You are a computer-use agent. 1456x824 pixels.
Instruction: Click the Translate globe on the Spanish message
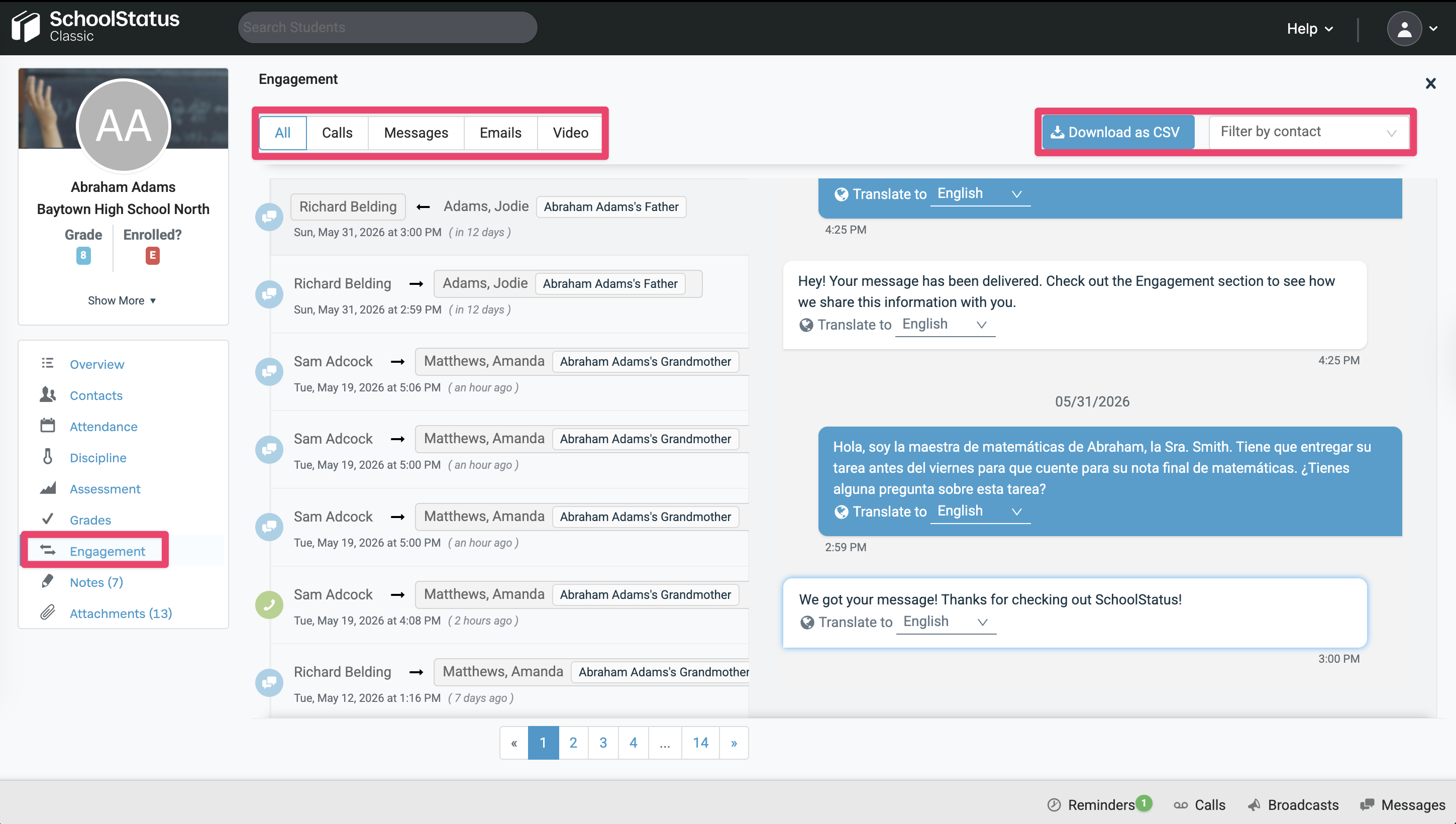pos(842,511)
